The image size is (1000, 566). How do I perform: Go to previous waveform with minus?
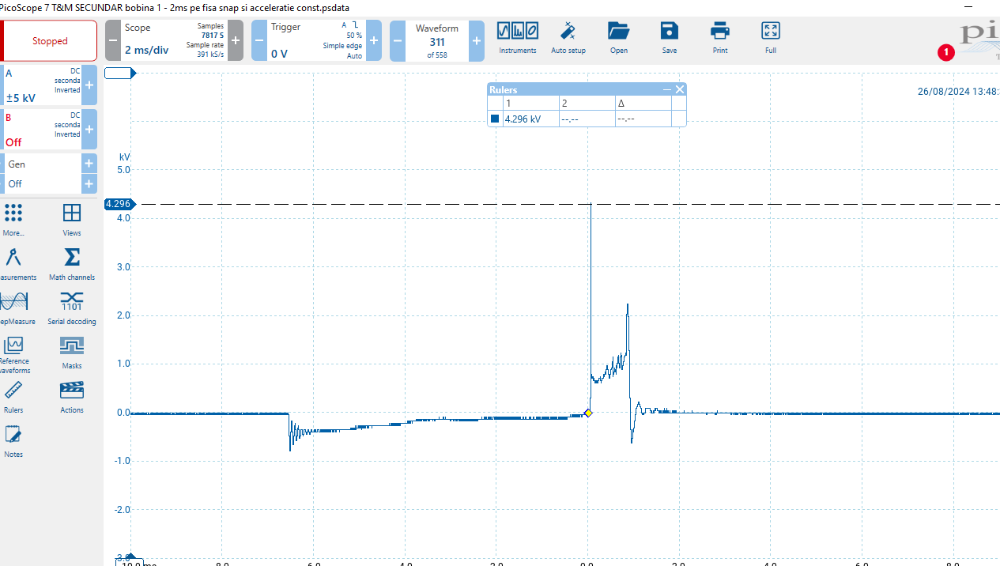coord(398,41)
